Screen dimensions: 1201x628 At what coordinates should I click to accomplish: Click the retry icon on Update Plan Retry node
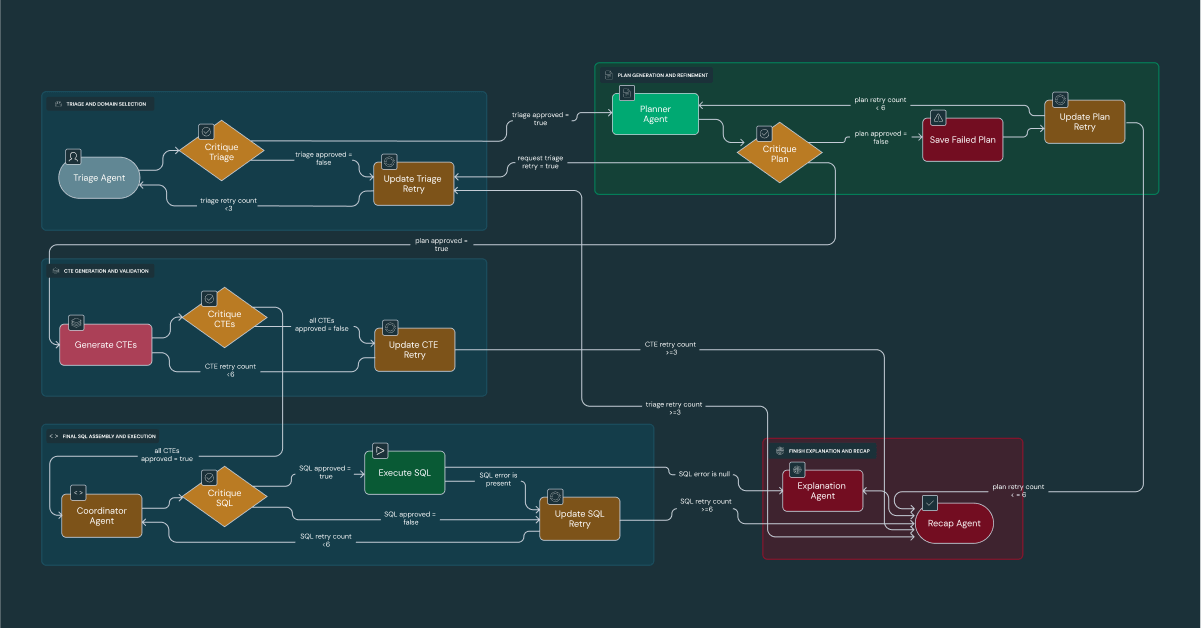pyautogui.click(x=1059, y=101)
